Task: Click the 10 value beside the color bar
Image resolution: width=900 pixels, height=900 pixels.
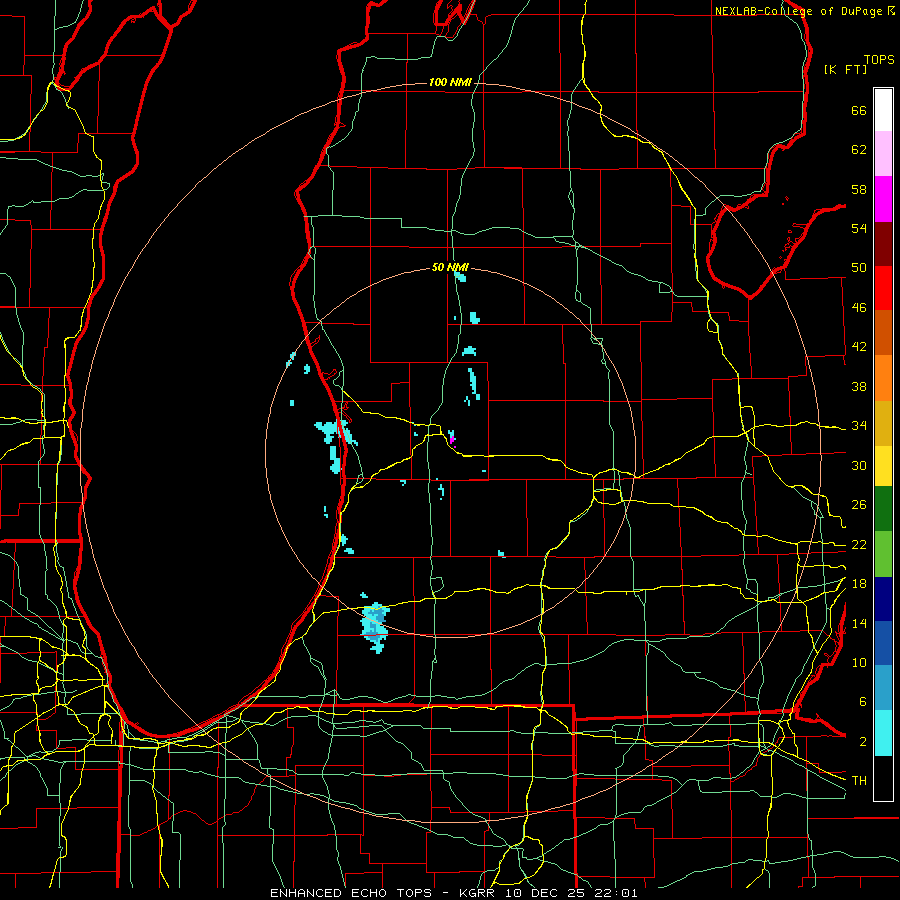Action: tap(859, 662)
